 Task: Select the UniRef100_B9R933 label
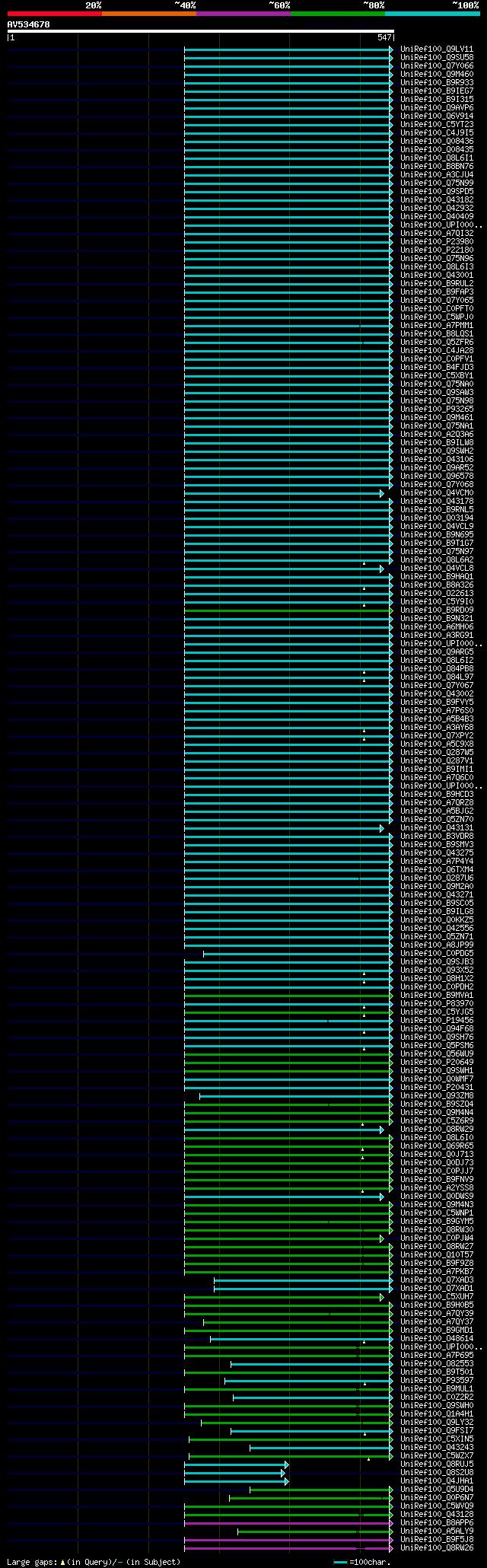(437, 82)
